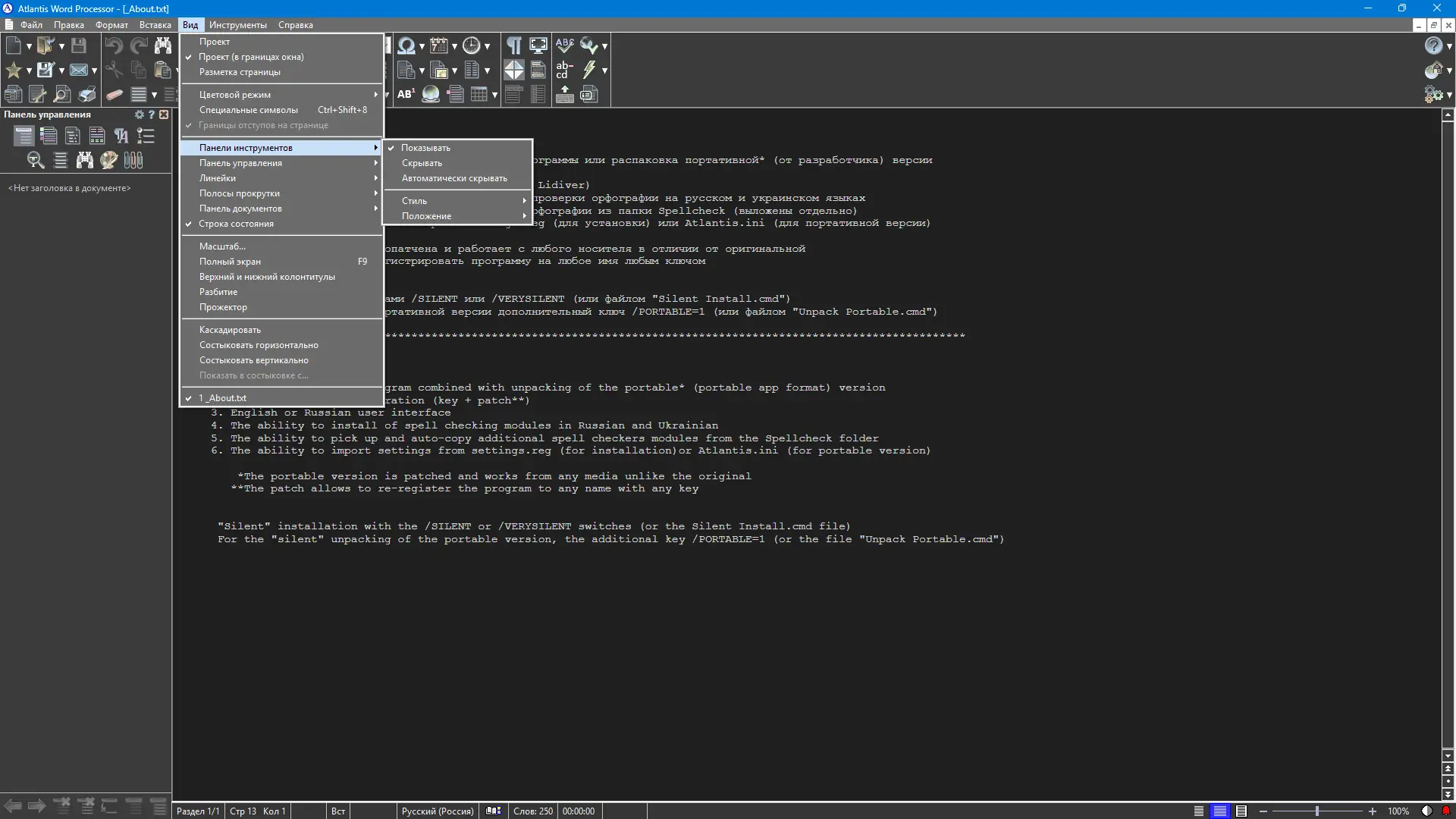1456x819 pixels.
Task: Click Автоматически скрывать option
Action: (454, 178)
